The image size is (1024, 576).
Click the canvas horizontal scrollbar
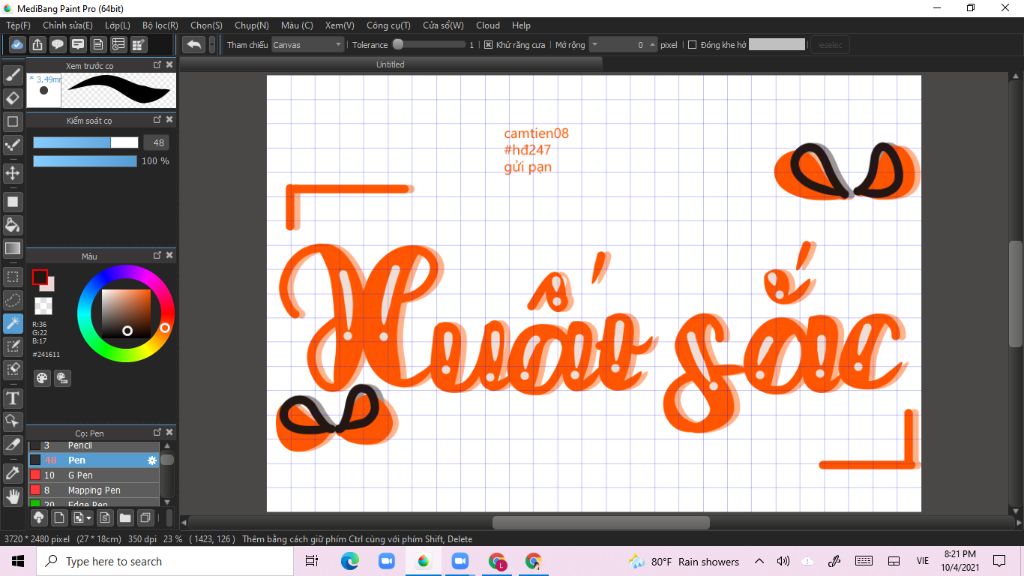click(601, 522)
